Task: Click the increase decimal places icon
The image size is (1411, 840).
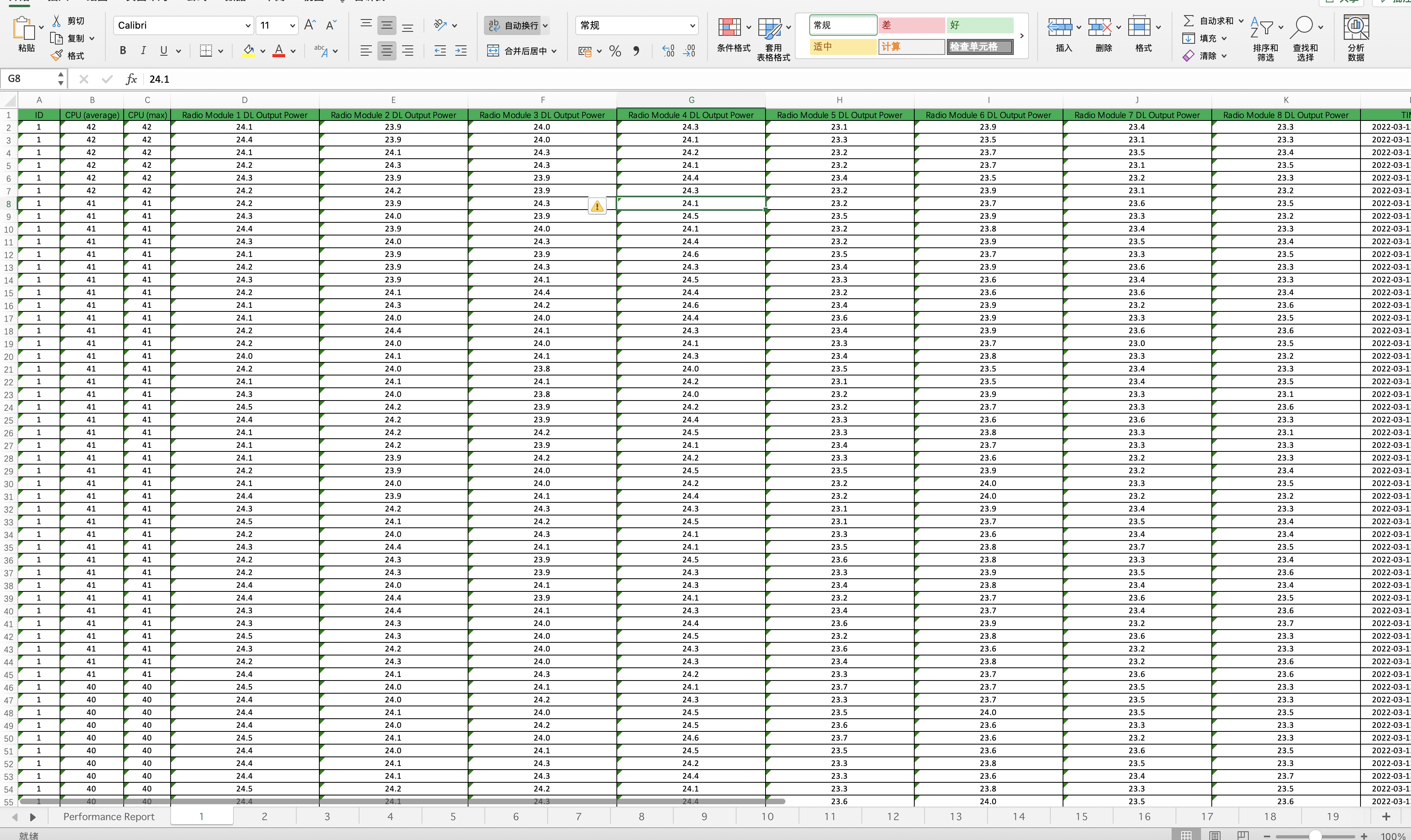Action: pyautogui.click(x=668, y=51)
